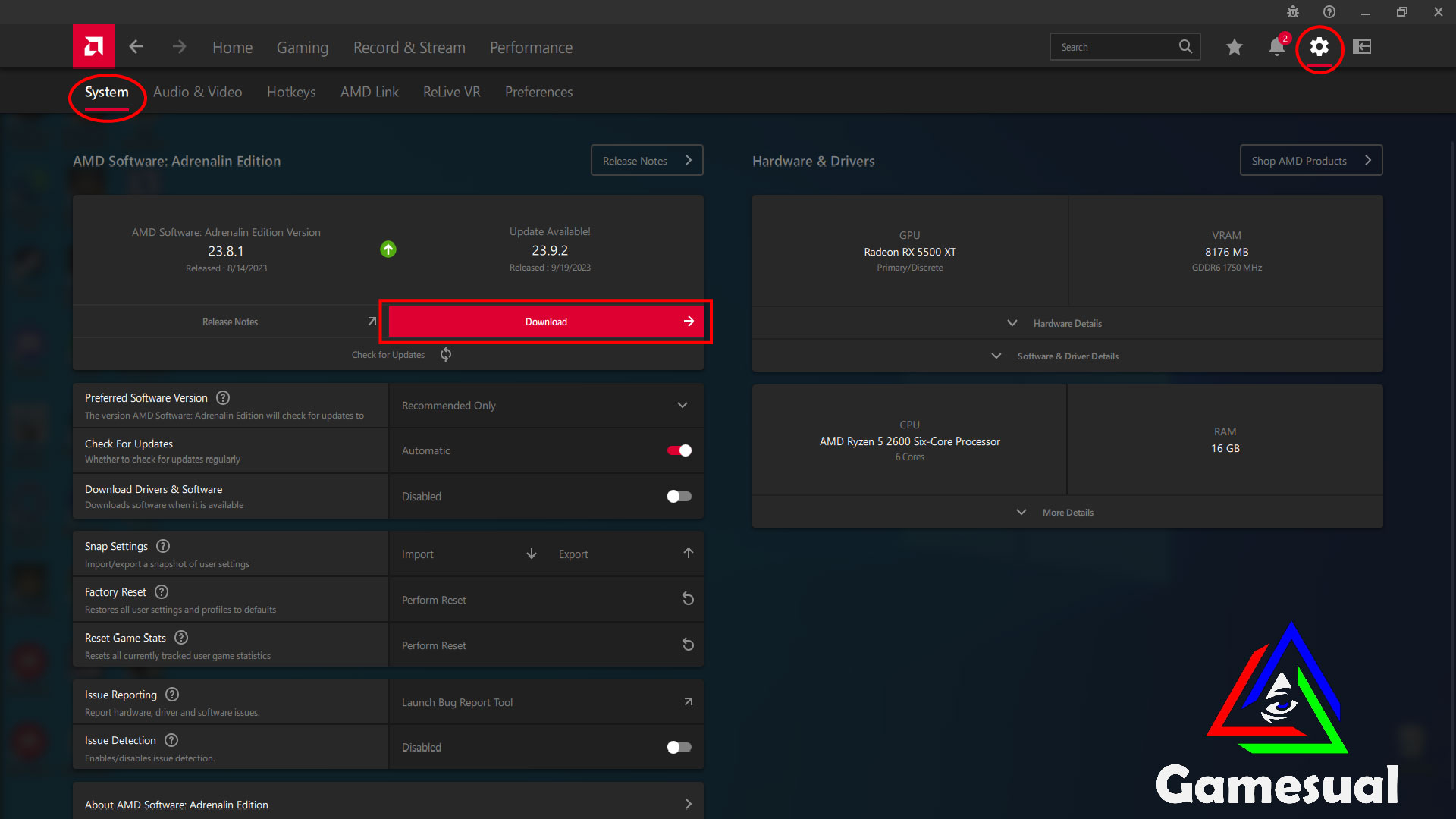Open Reset Game Stats help icon
Image resolution: width=1456 pixels, height=819 pixels.
(x=181, y=638)
